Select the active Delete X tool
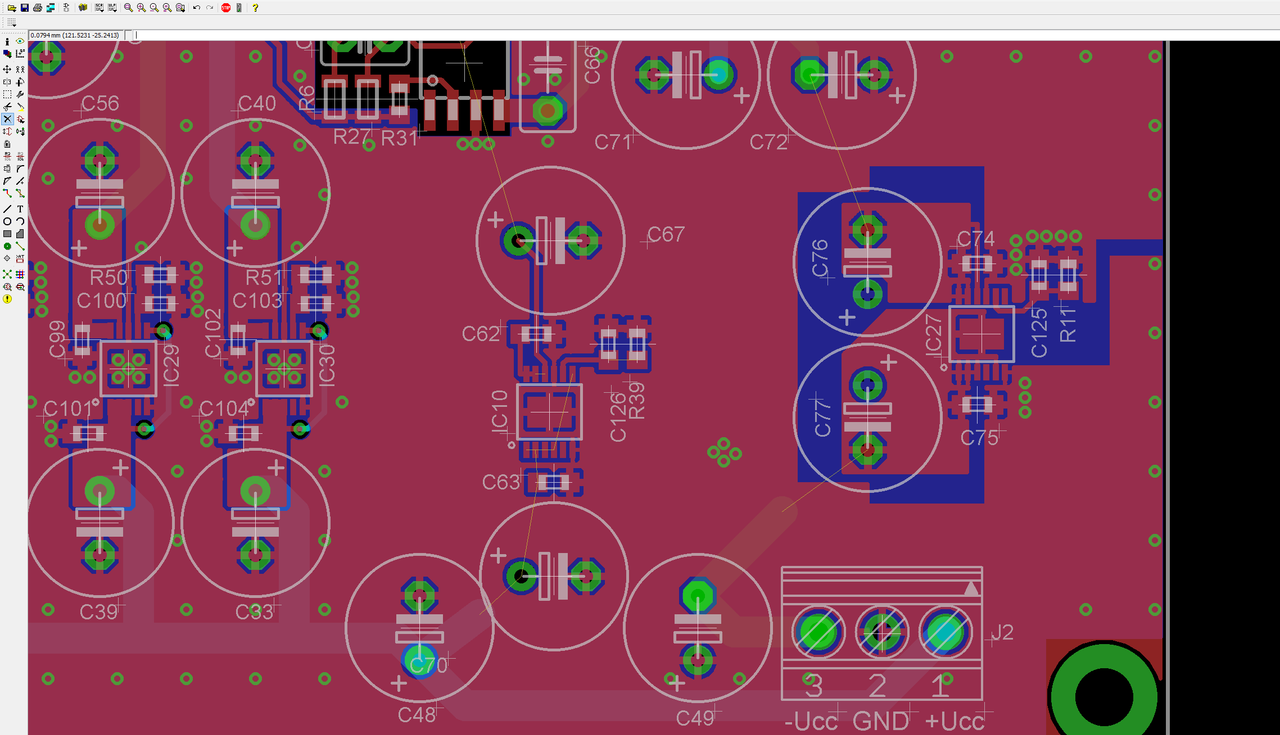Image resolution: width=1280 pixels, height=735 pixels. click(x=7, y=119)
